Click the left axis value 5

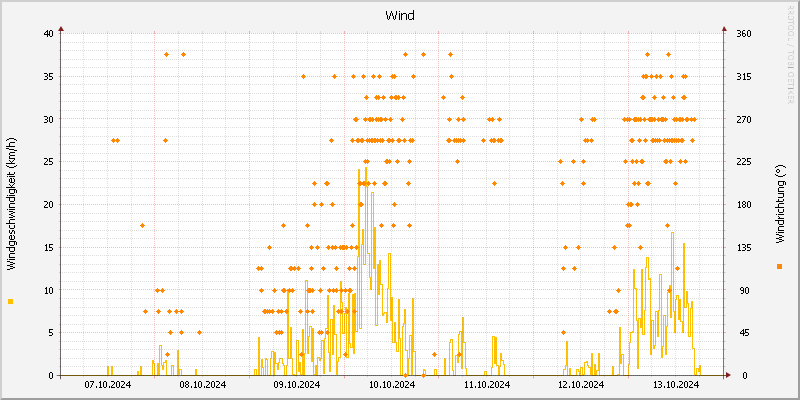(51, 333)
